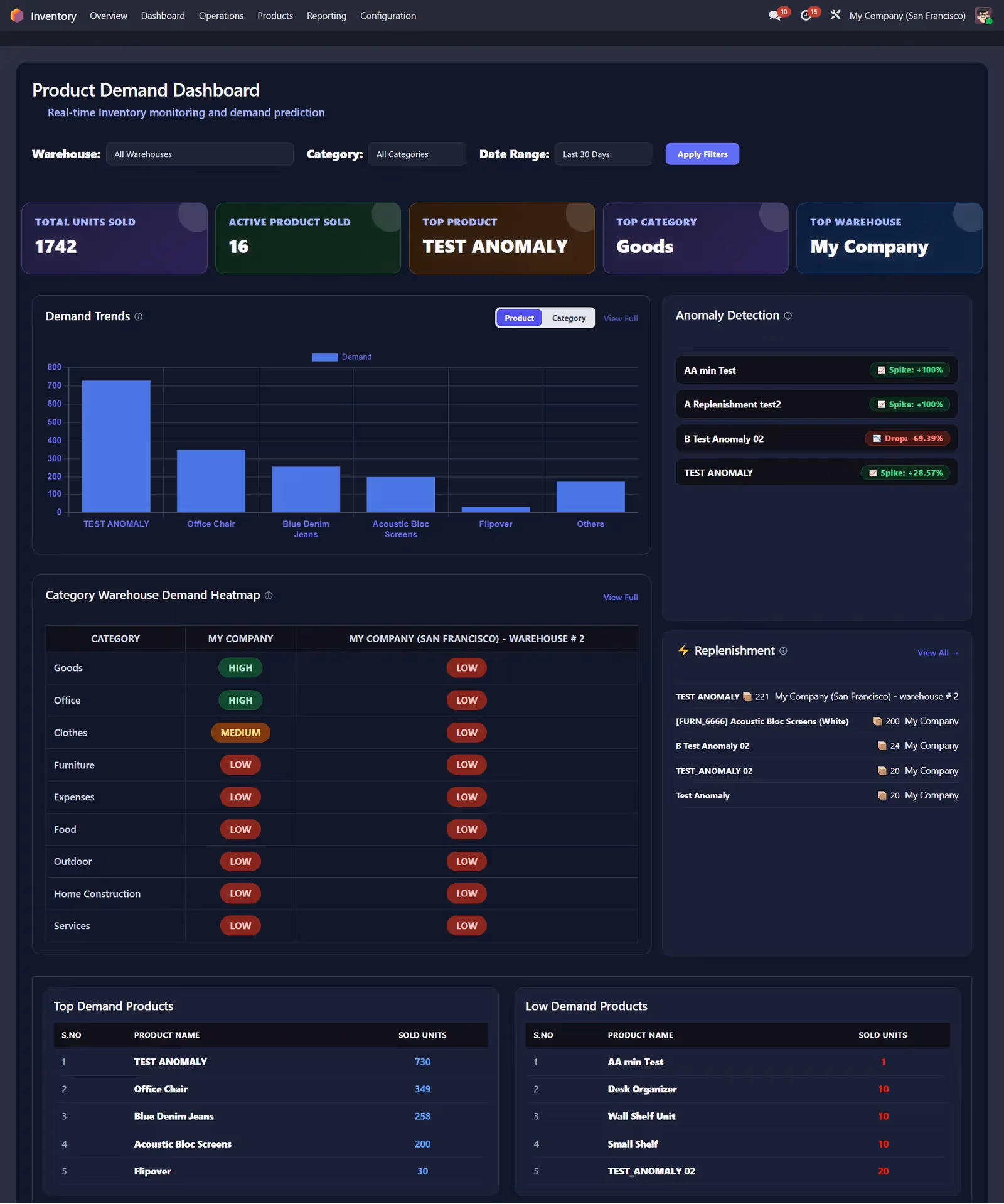1004x1204 pixels.
Task: Click the spike chart icon on AA min Test
Action: 881,370
